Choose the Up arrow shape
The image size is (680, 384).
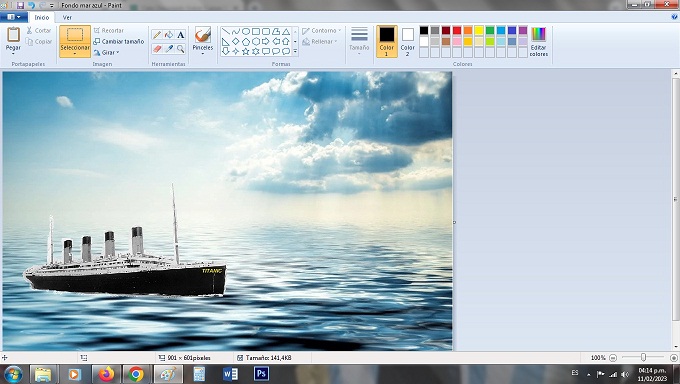286,41
